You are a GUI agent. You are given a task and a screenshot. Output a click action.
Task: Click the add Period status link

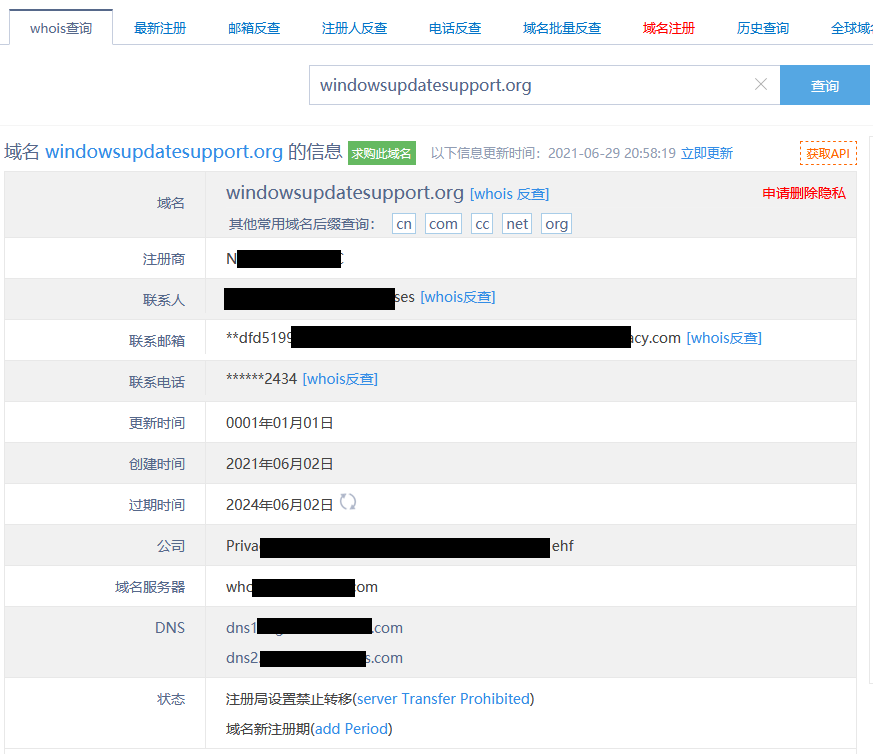[x=351, y=729]
